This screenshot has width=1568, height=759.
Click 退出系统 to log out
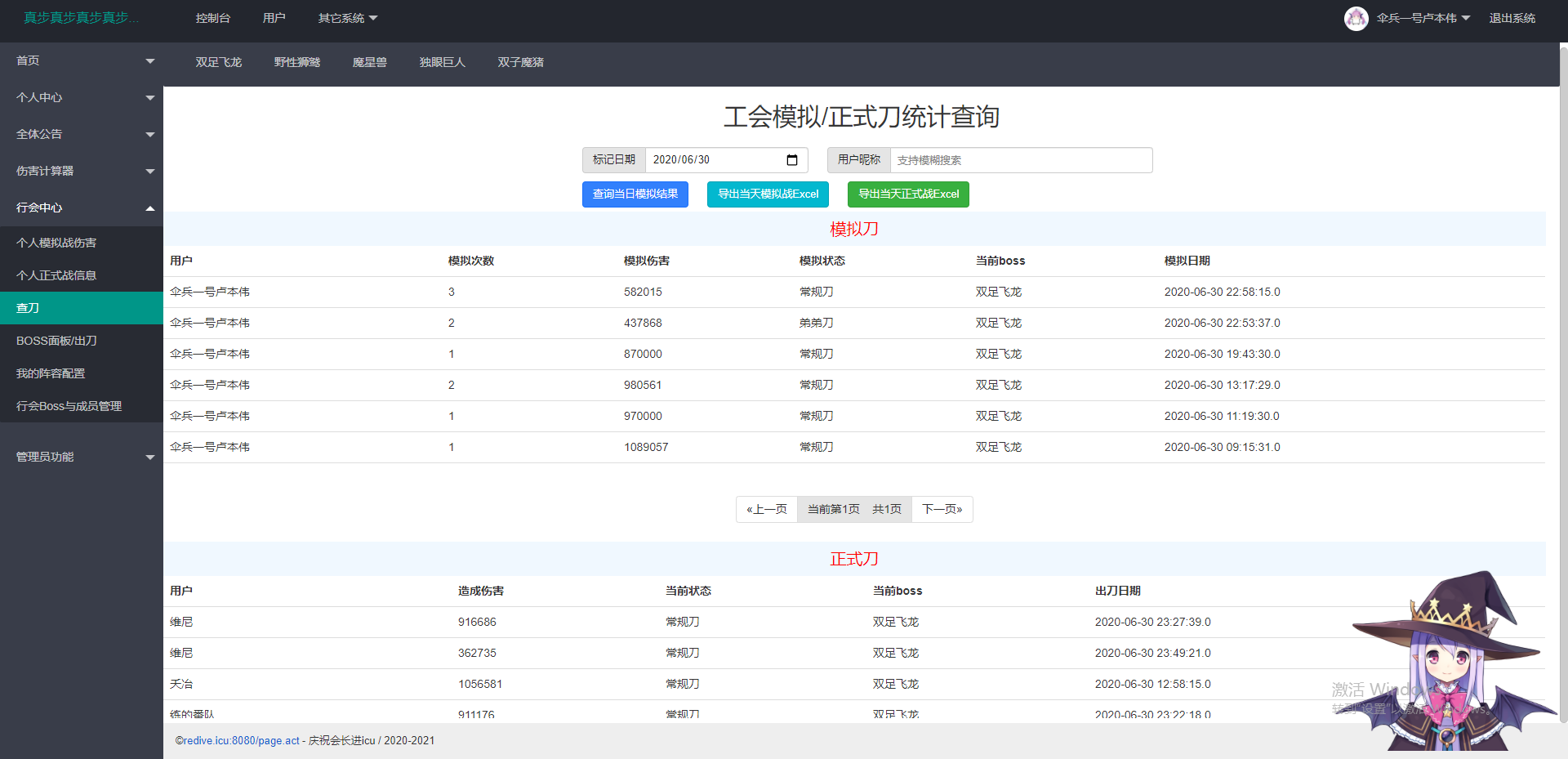click(1512, 18)
